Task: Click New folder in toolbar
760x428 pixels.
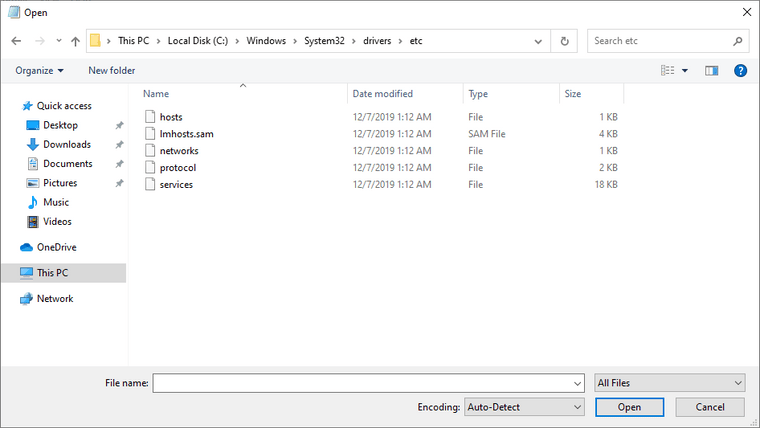Action: (111, 71)
